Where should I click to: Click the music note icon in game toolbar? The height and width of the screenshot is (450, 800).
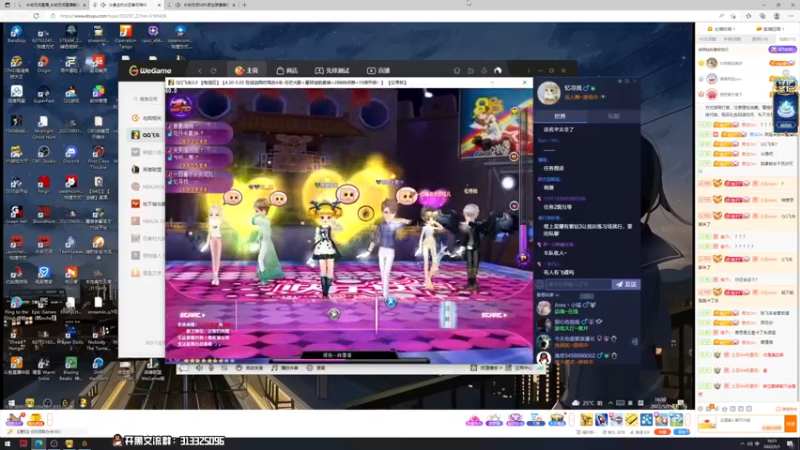tap(274, 368)
